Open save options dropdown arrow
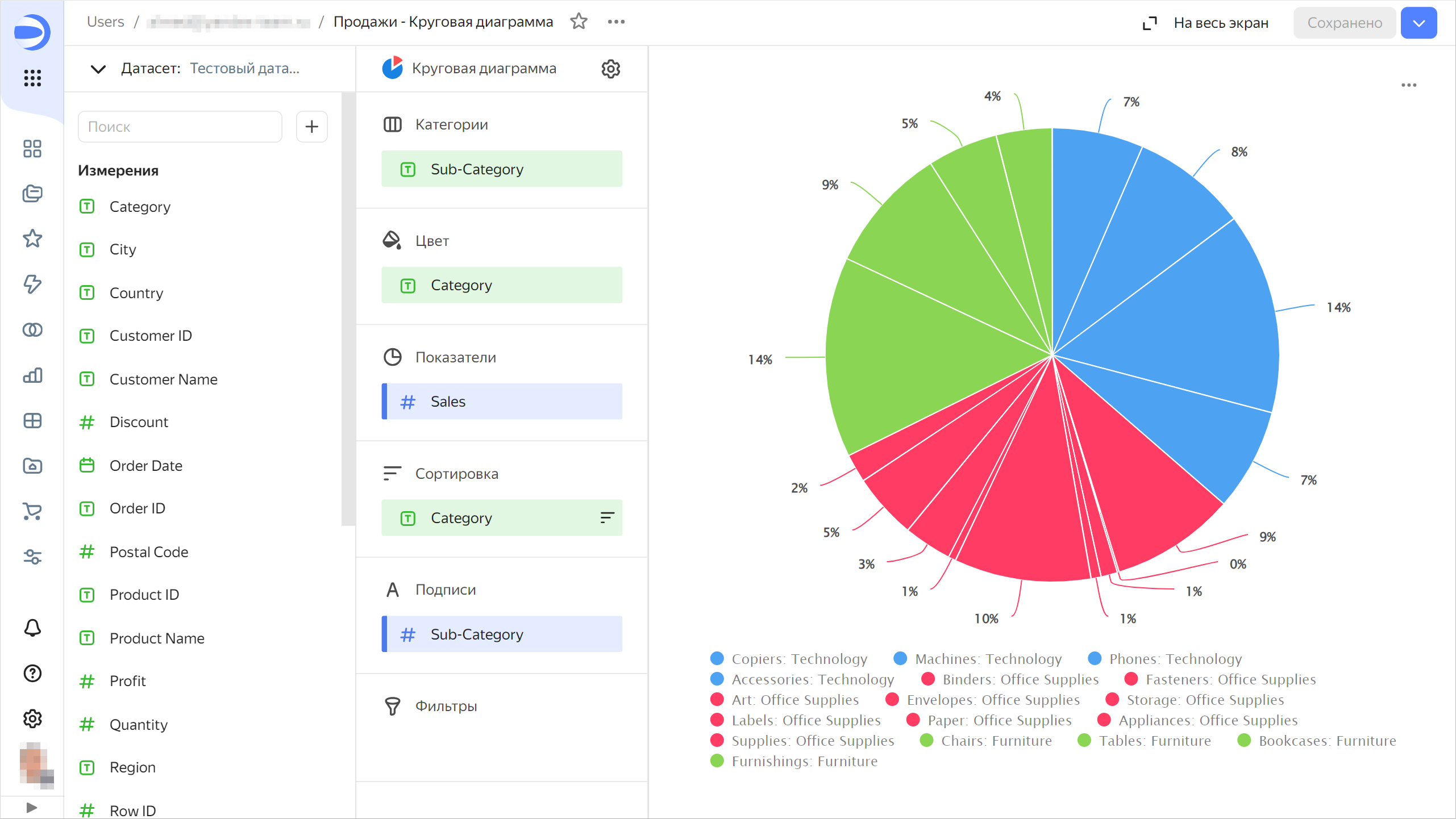Image resolution: width=1456 pixels, height=819 pixels. coord(1418,23)
